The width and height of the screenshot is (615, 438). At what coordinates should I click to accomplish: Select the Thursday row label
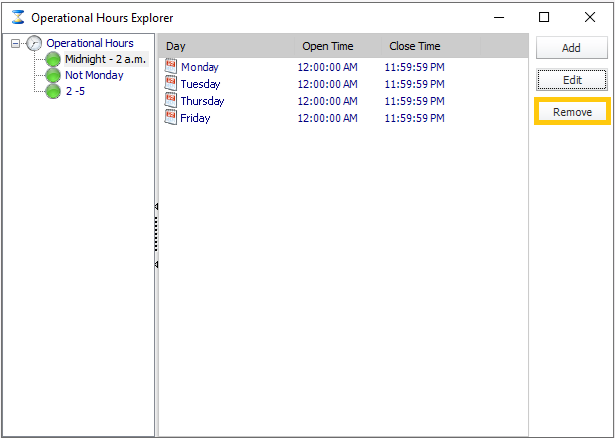click(202, 101)
